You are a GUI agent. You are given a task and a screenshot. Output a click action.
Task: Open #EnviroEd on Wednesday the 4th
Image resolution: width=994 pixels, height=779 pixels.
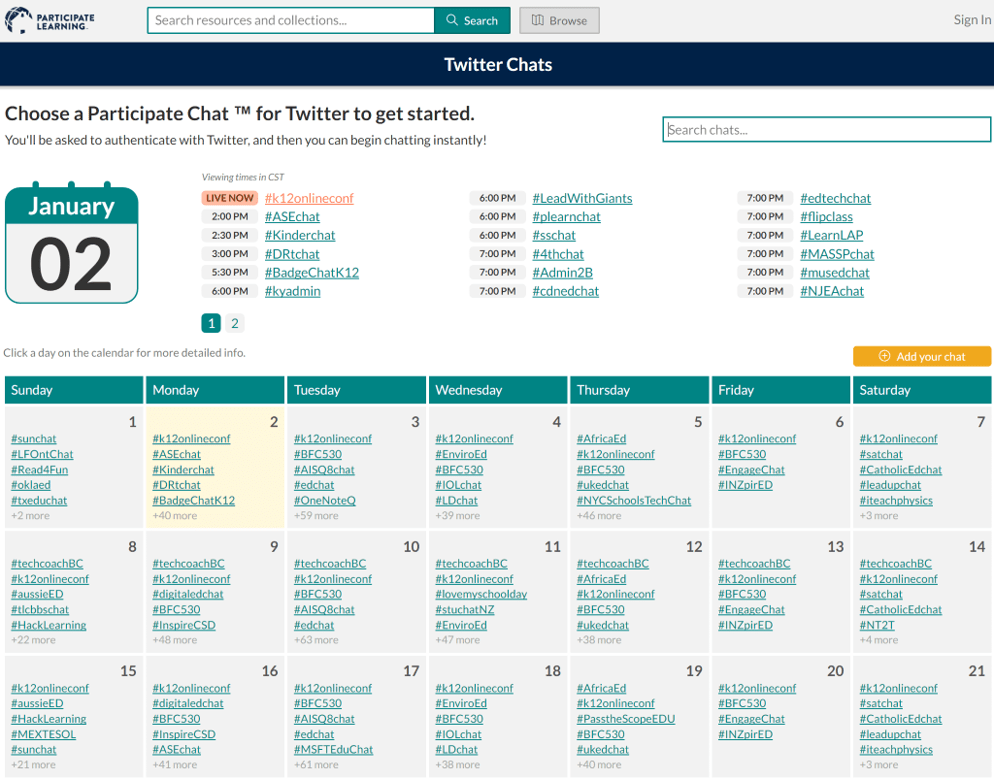coord(461,454)
